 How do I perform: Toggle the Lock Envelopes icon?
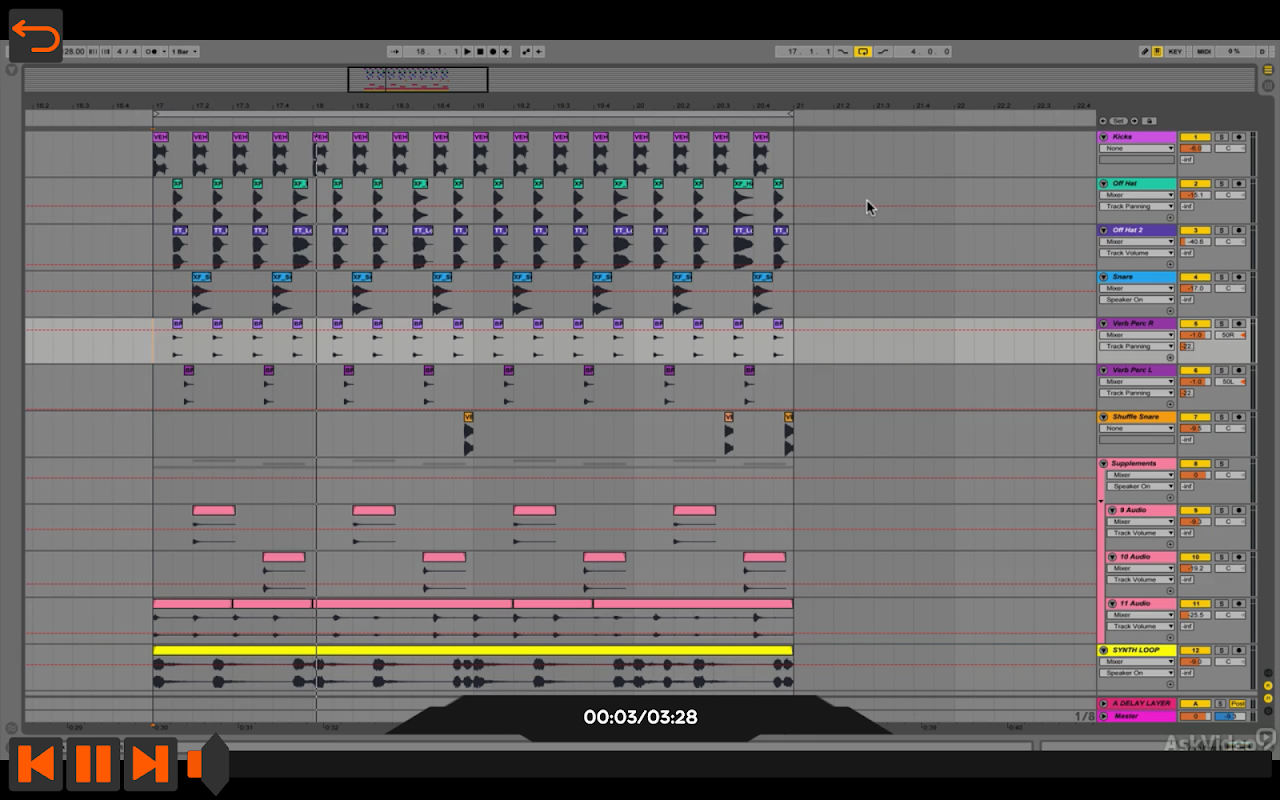coord(1150,120)
